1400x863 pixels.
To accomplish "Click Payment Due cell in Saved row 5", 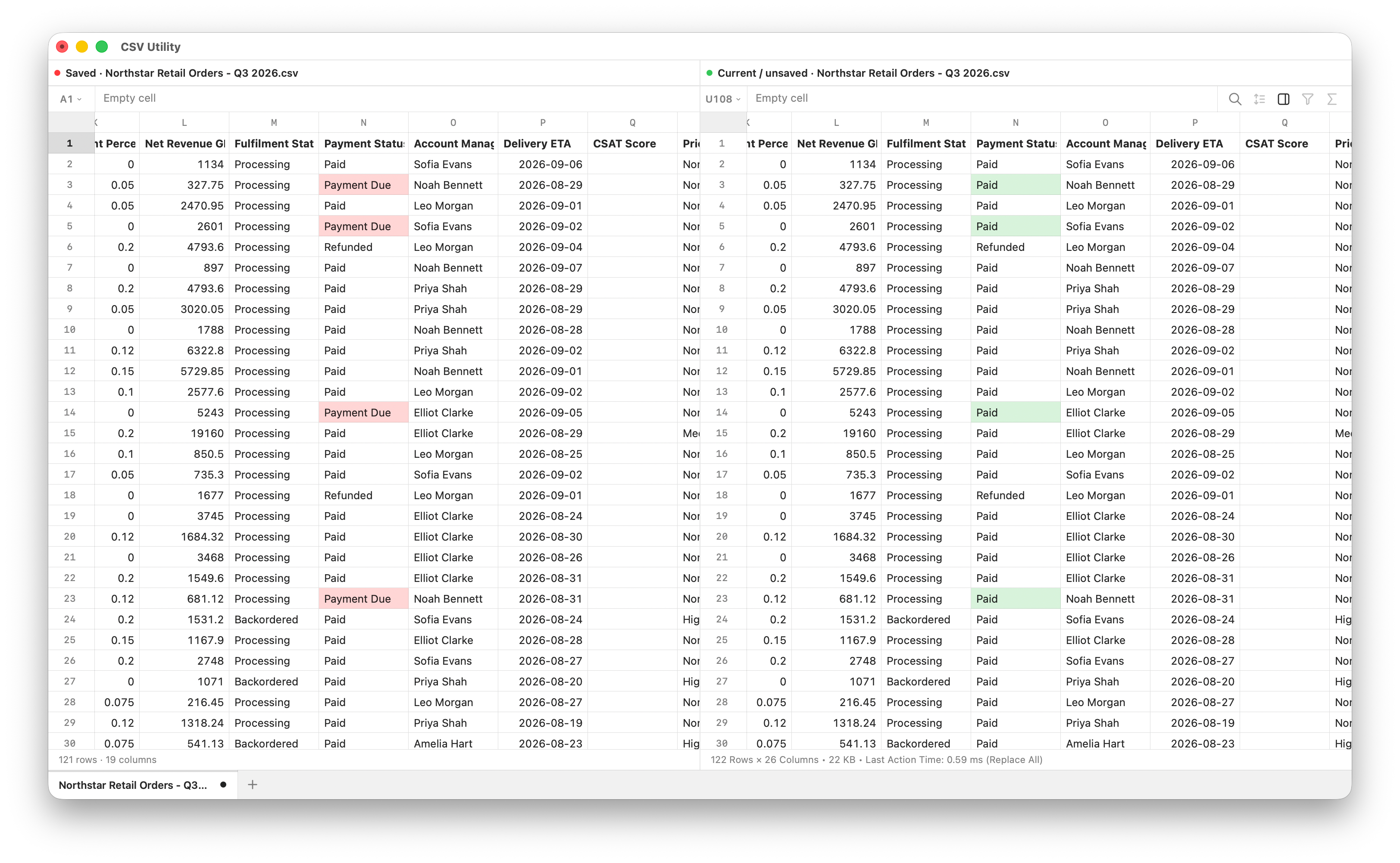I will 363,226.
